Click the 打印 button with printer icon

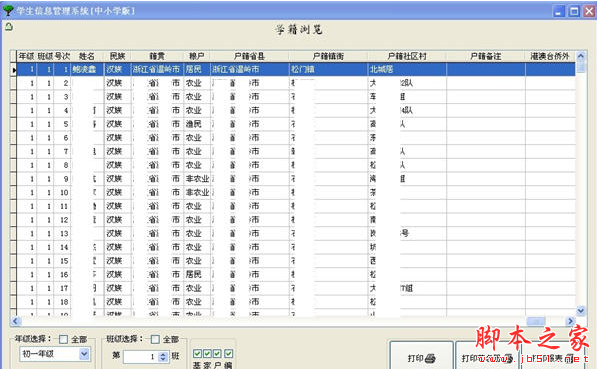[x=421, y=358]
